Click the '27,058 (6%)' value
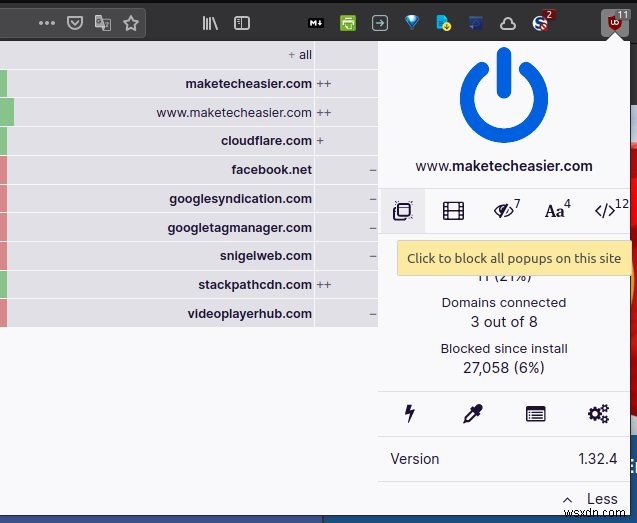The height and width of the screenshot is (523, 637). [x=504, y=368]
